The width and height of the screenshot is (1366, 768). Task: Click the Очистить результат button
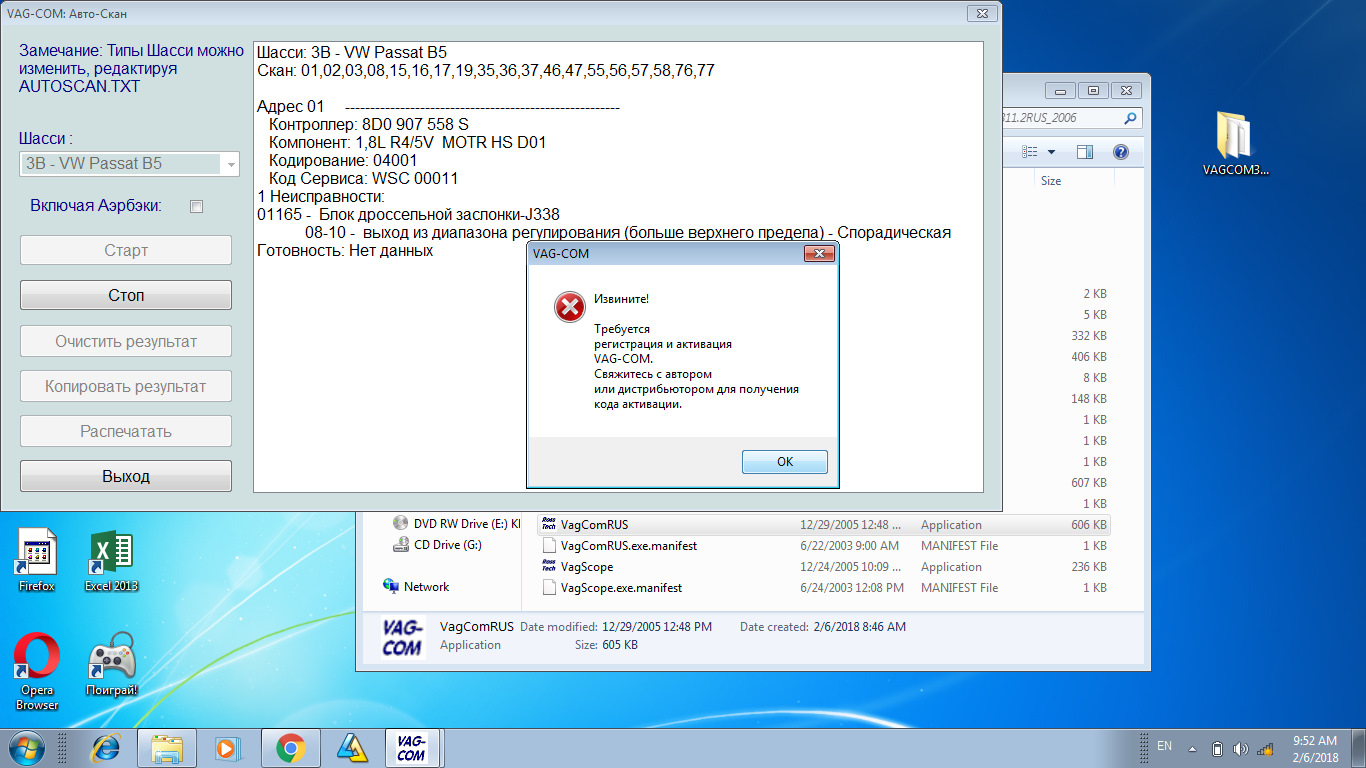(x=126, y=341)
